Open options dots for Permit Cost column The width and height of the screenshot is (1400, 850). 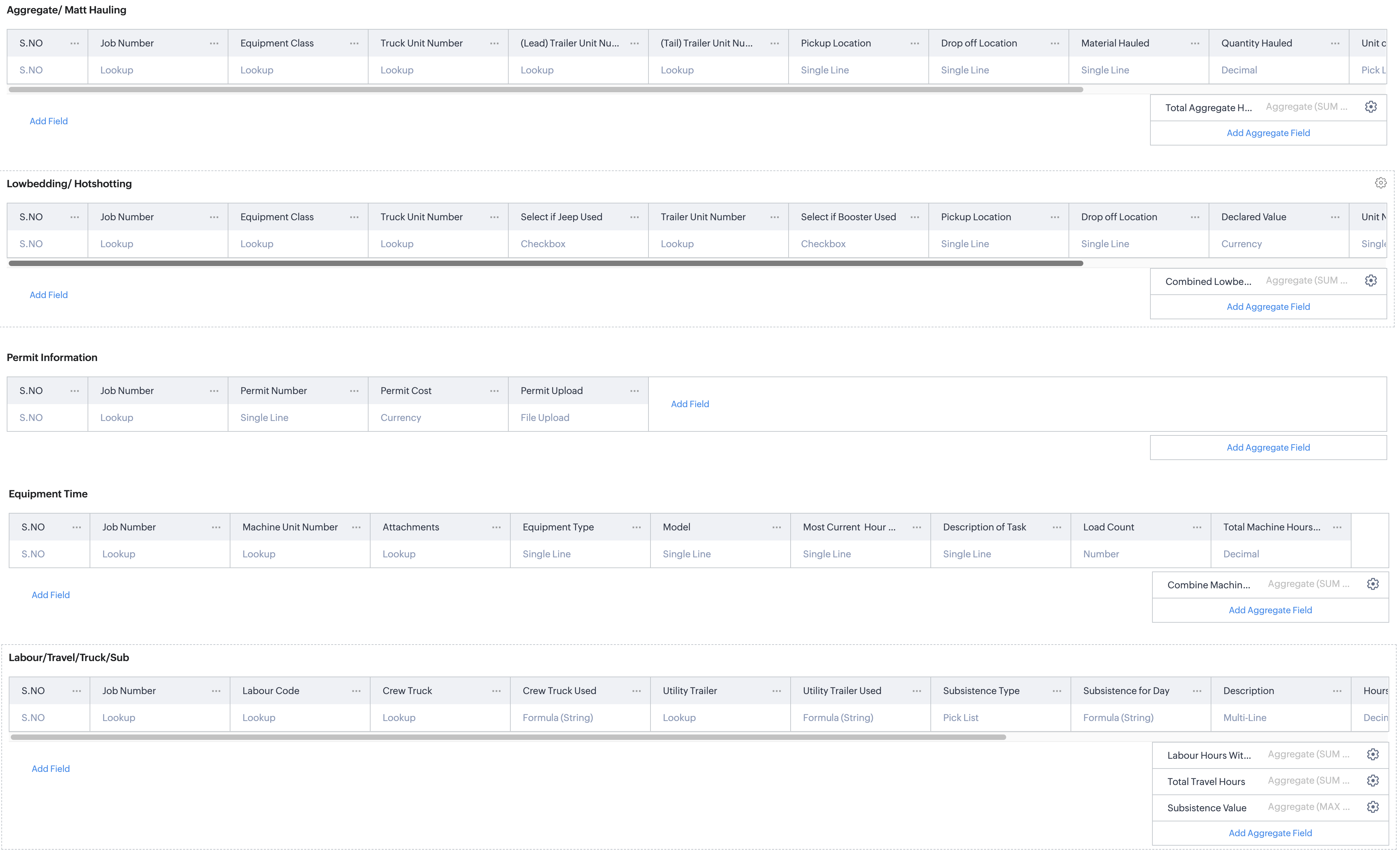pos(494,391)
